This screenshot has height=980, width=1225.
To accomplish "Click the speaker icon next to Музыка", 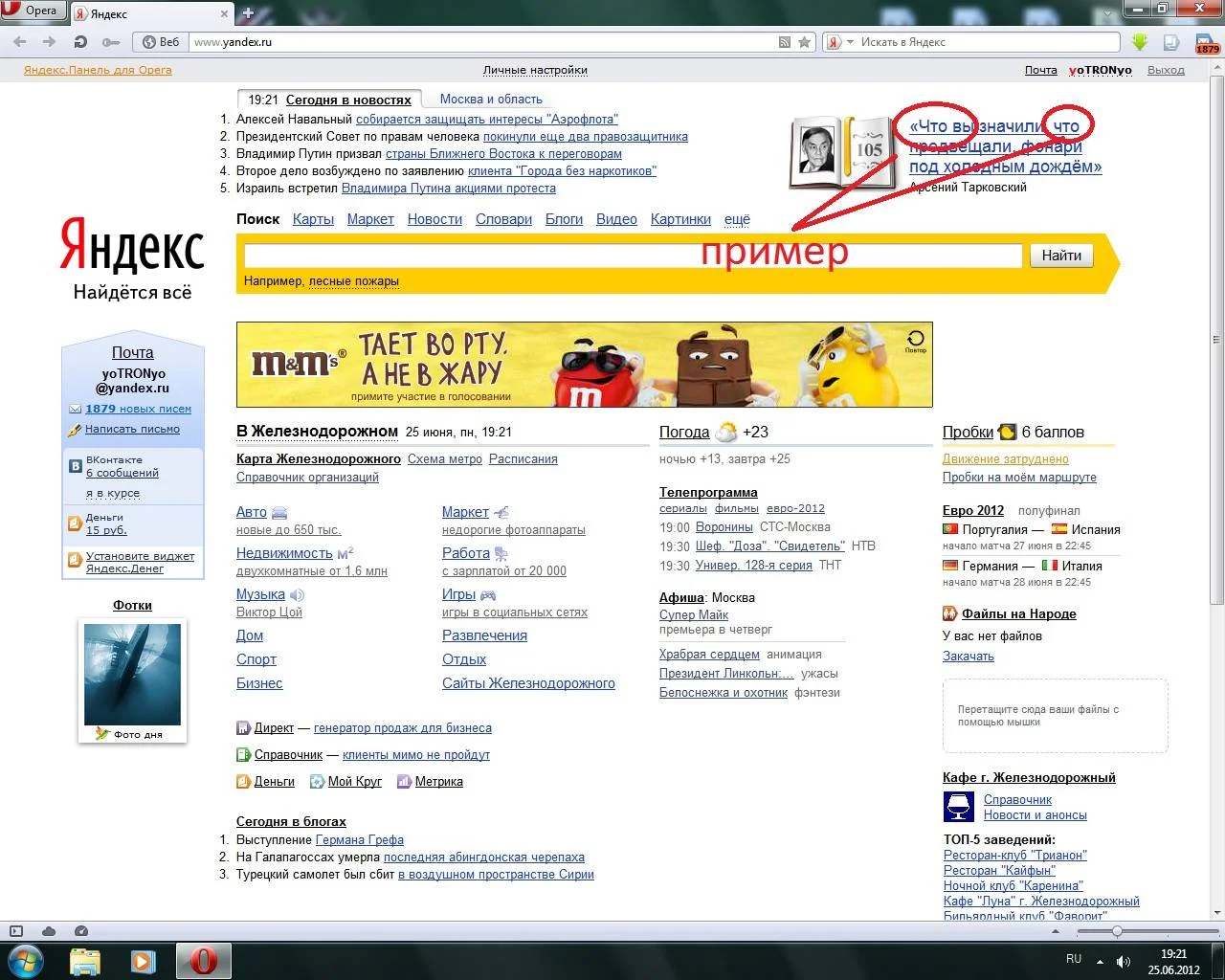I will pos(297,595).
